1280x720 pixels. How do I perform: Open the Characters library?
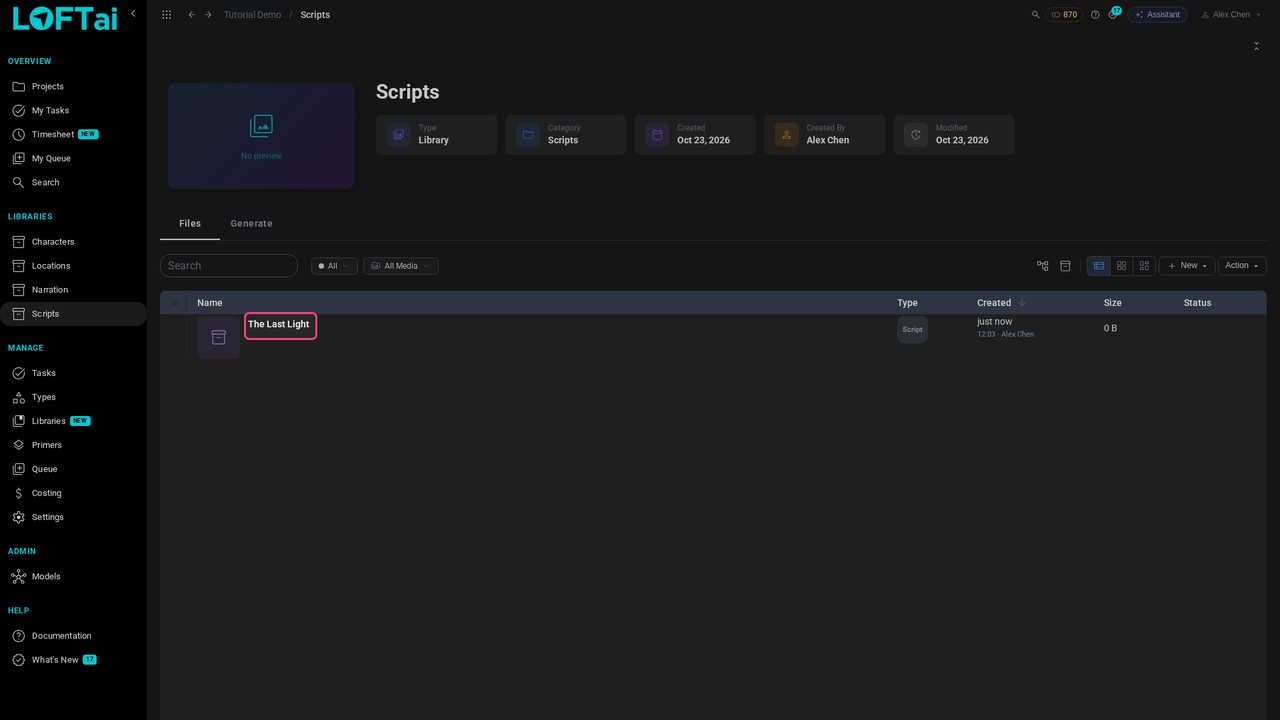73,242
